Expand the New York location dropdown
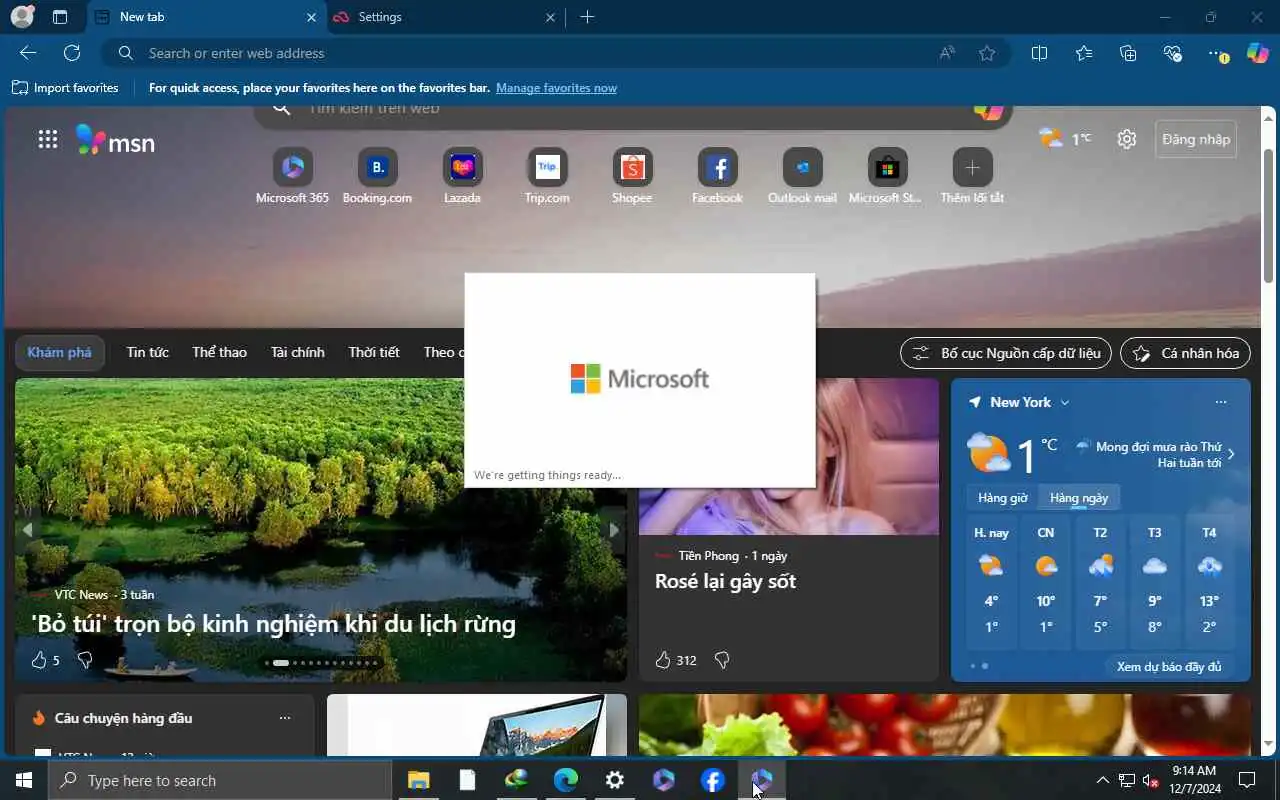The width and height of the screenshot is (1280, 800). click(1065, 402)
